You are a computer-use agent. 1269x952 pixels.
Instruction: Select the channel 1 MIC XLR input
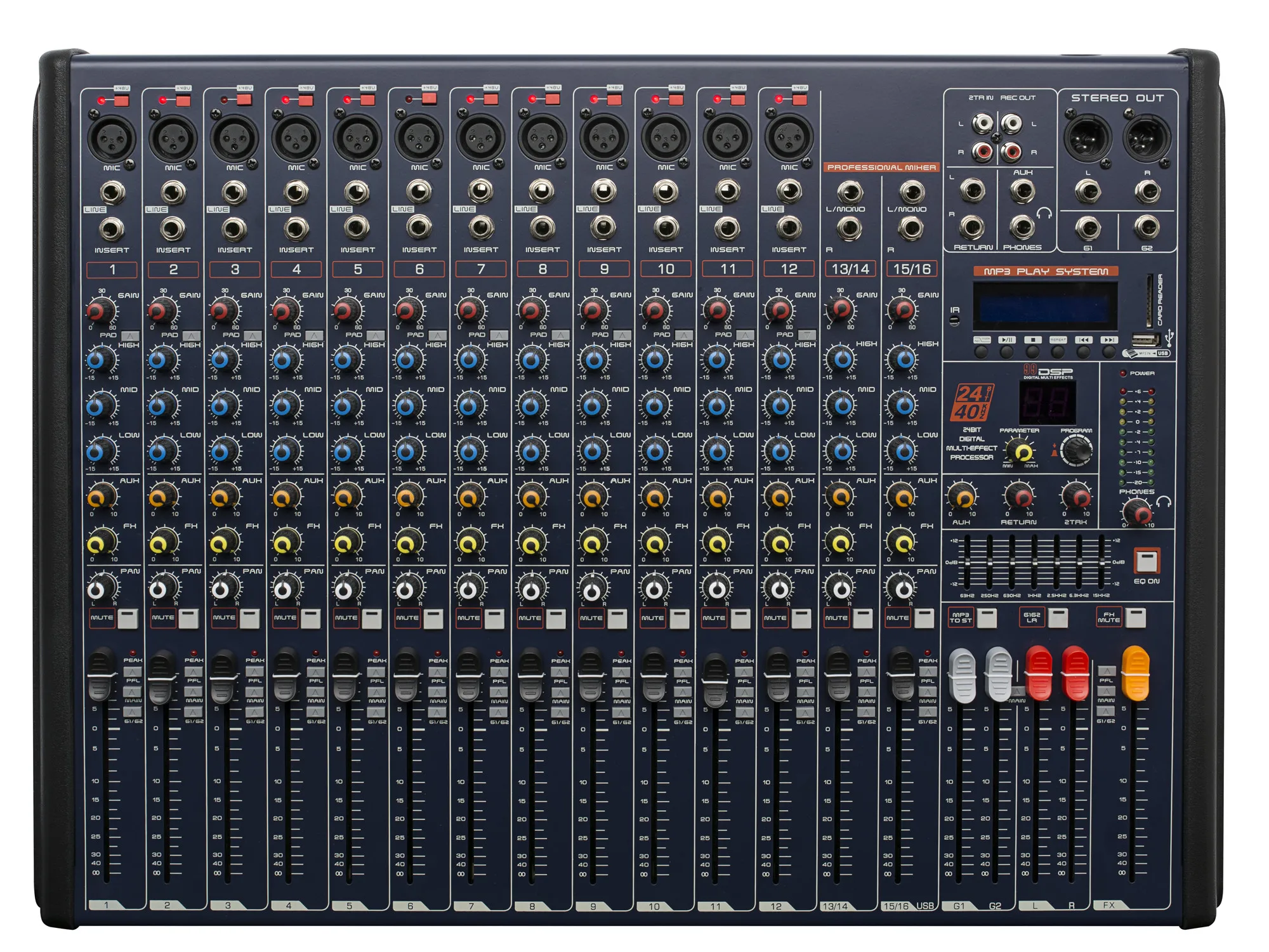pyautogui.click(x=112, y=139)
